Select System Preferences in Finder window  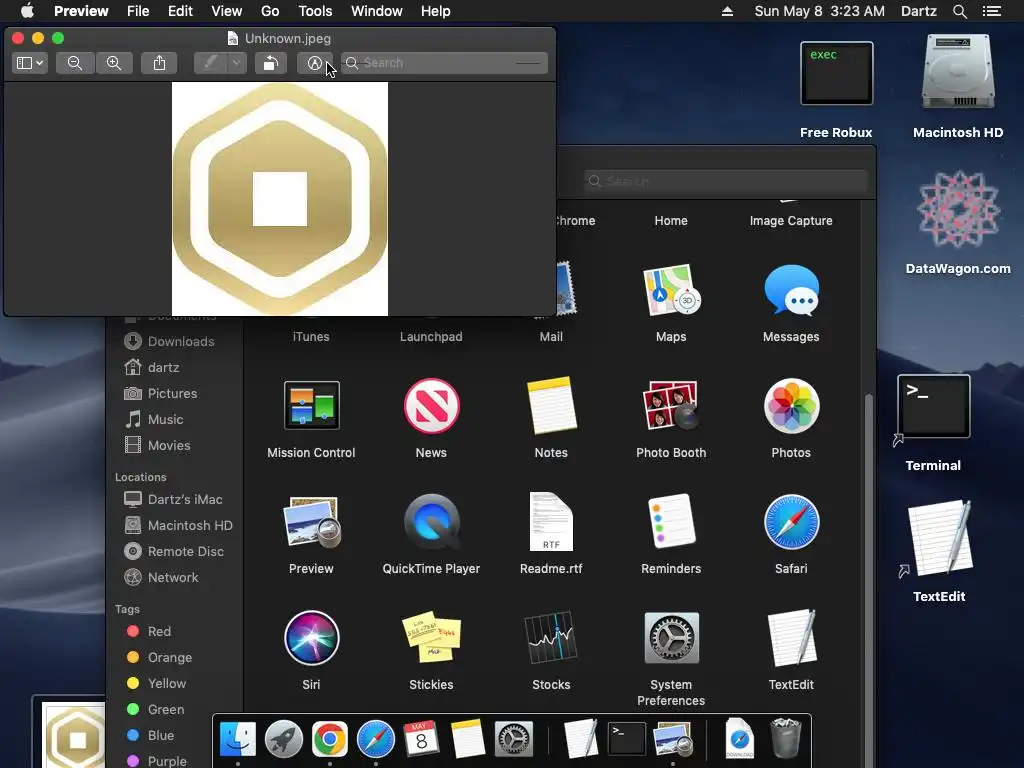point(671,637)
